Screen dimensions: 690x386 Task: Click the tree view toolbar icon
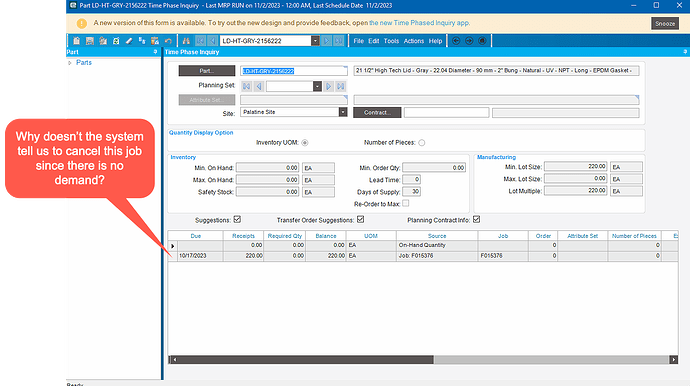tap(142, 41)
